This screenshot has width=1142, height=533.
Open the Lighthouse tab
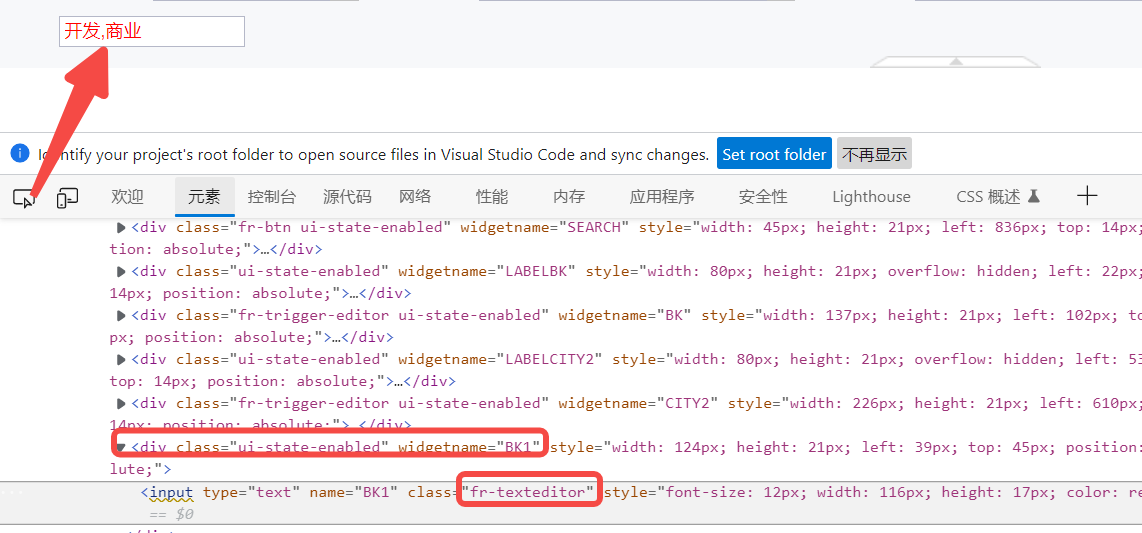(871, 197)
